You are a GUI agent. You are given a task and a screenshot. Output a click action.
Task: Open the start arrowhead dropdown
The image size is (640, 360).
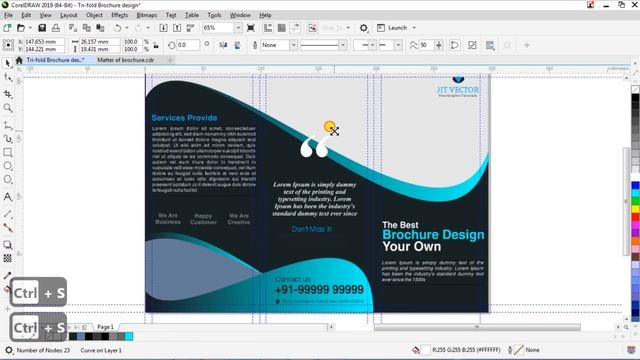(372, 45)
